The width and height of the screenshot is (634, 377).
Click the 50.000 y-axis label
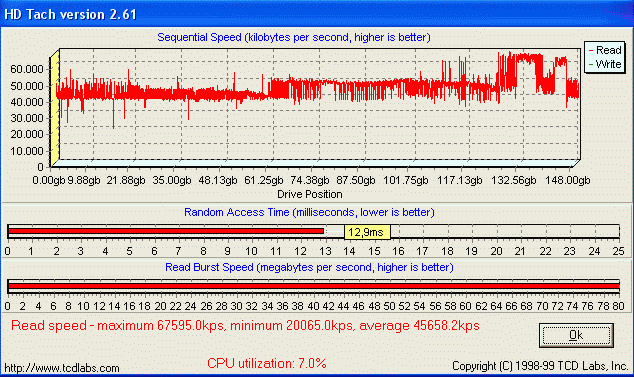[x=27, y=86]
